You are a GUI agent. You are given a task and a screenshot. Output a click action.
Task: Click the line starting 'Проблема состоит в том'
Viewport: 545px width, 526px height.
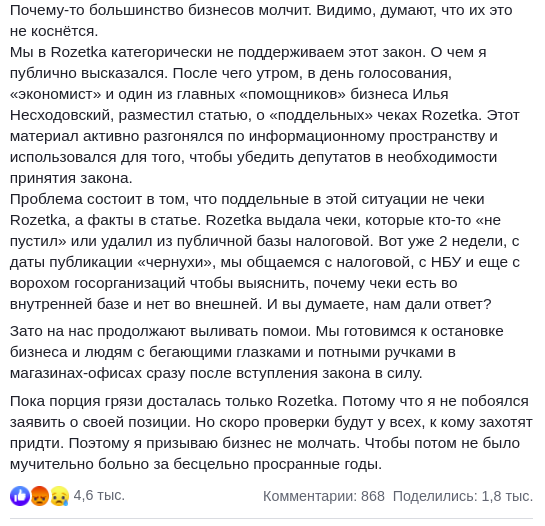point(247,199)
